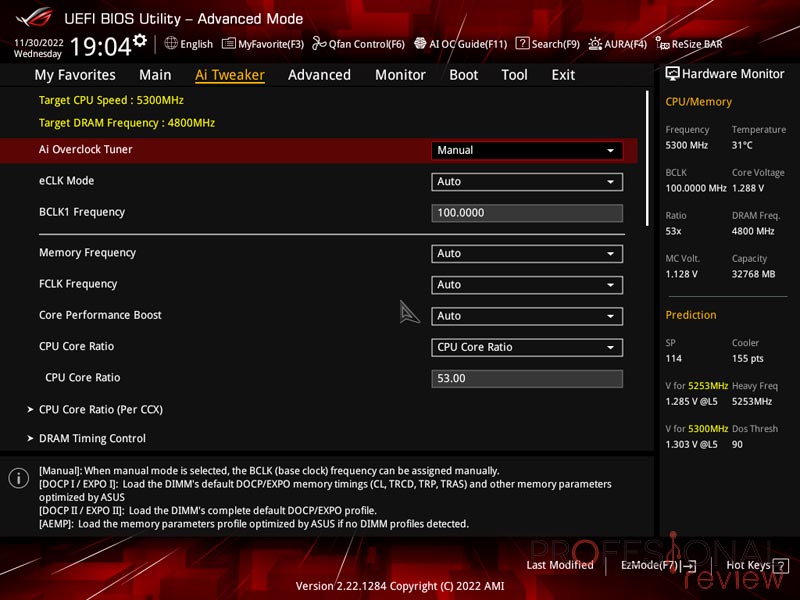Open Memory Frequency dropdown
This screenshot has width=800, height=600.
pos(527,254)
